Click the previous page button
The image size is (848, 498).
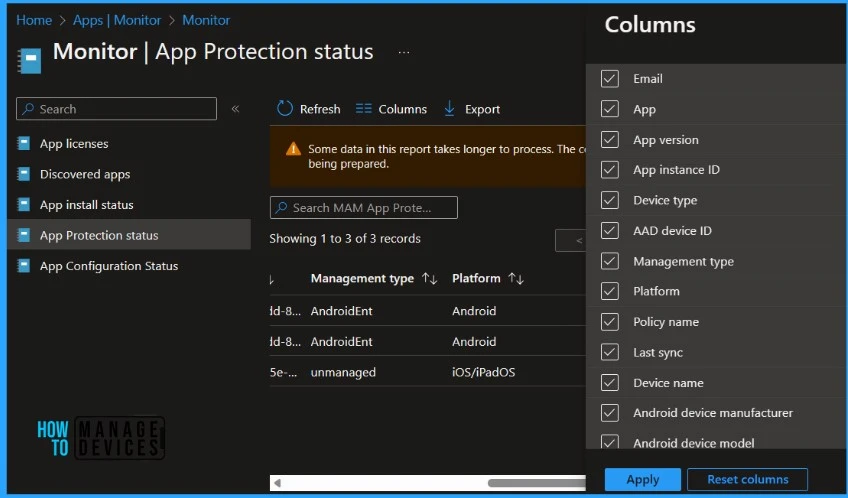[x=571, y=240]
